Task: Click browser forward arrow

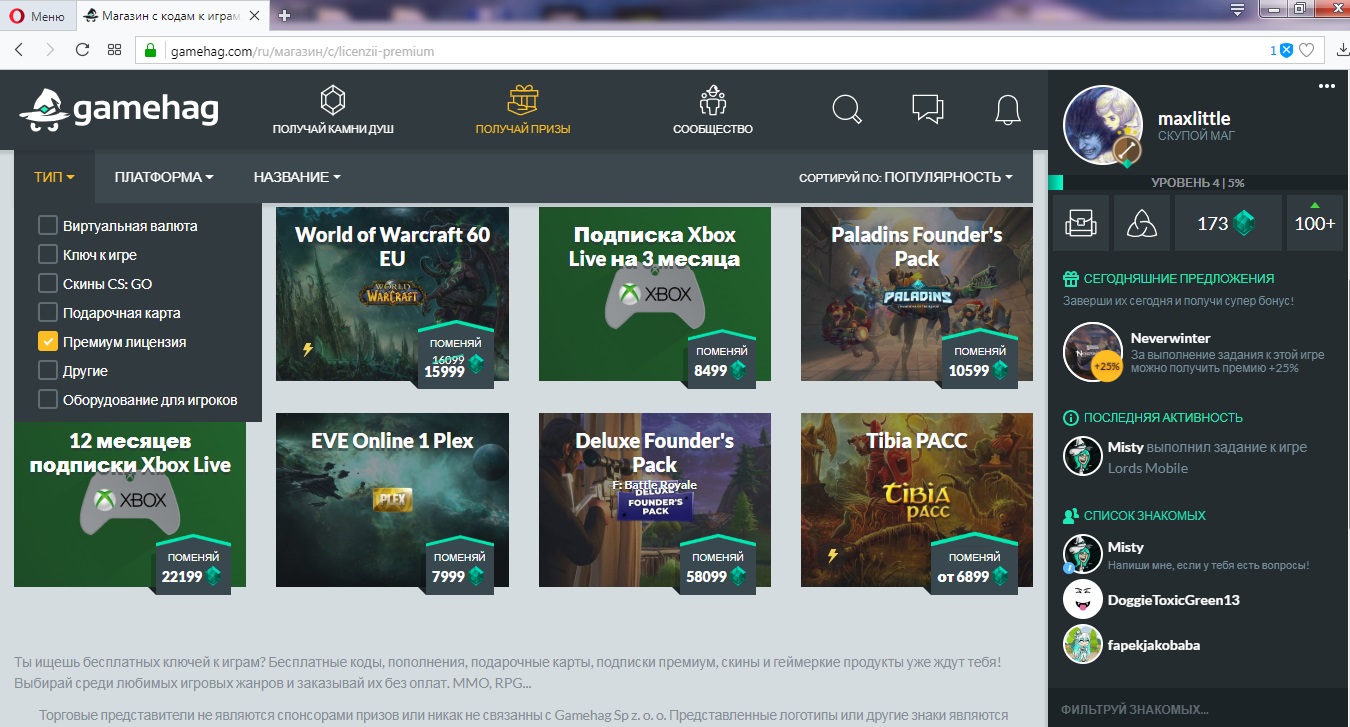Action: (x=50, y=50)
